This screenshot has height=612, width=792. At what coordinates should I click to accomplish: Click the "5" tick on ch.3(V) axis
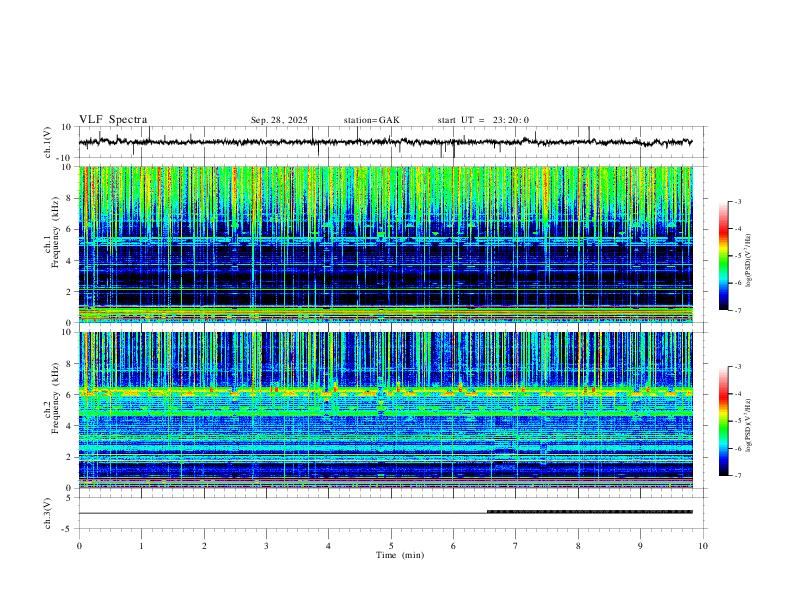(x=69, y=497)
